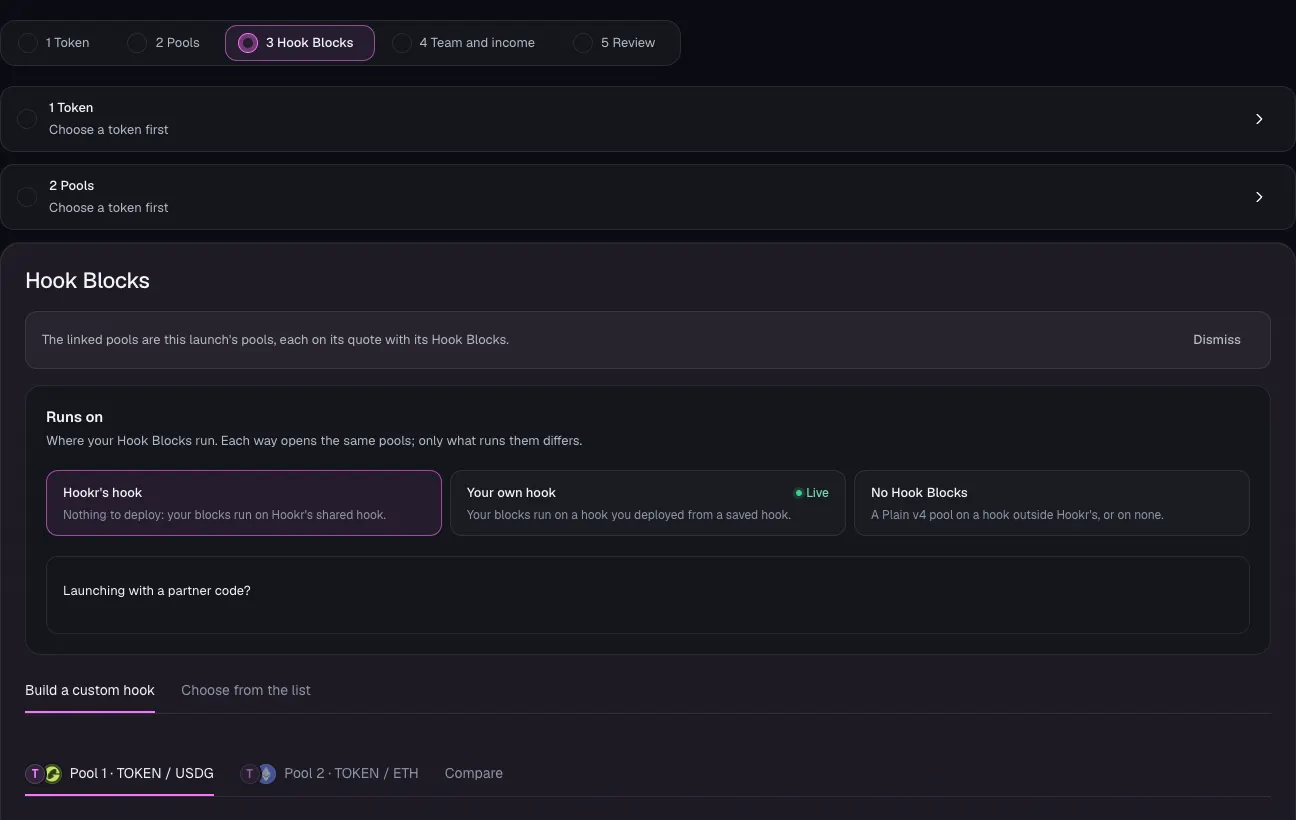Go to step 5 Review
Screen dimensions: 1296x820
614,43
